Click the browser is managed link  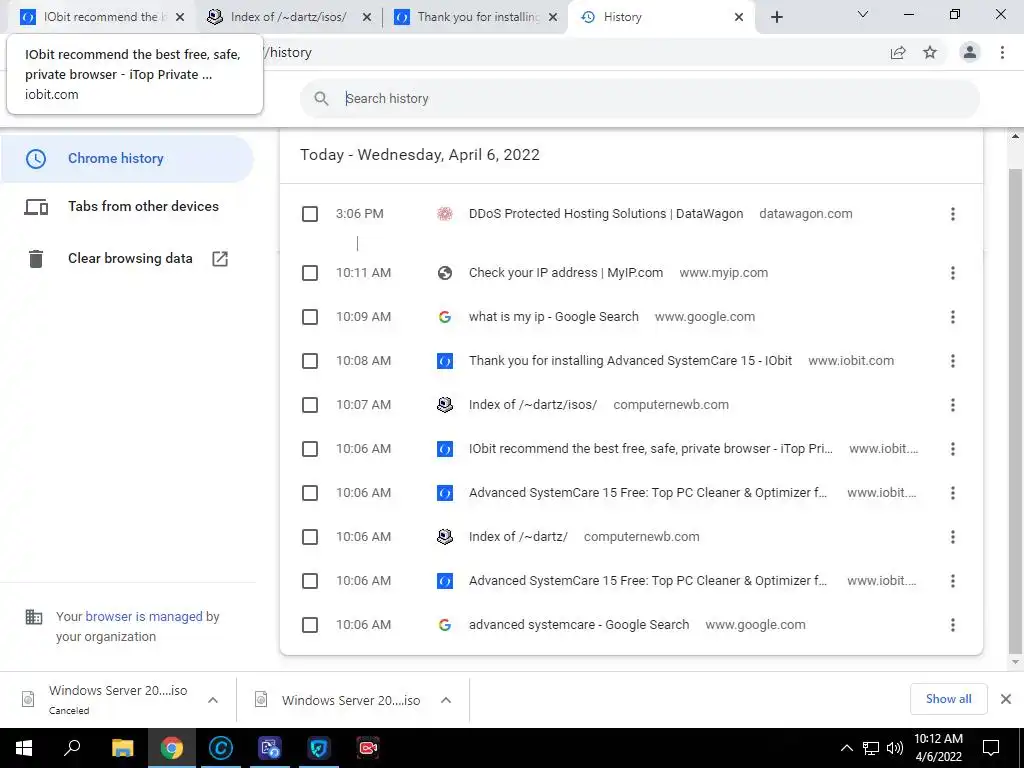(x=144, y=616)
